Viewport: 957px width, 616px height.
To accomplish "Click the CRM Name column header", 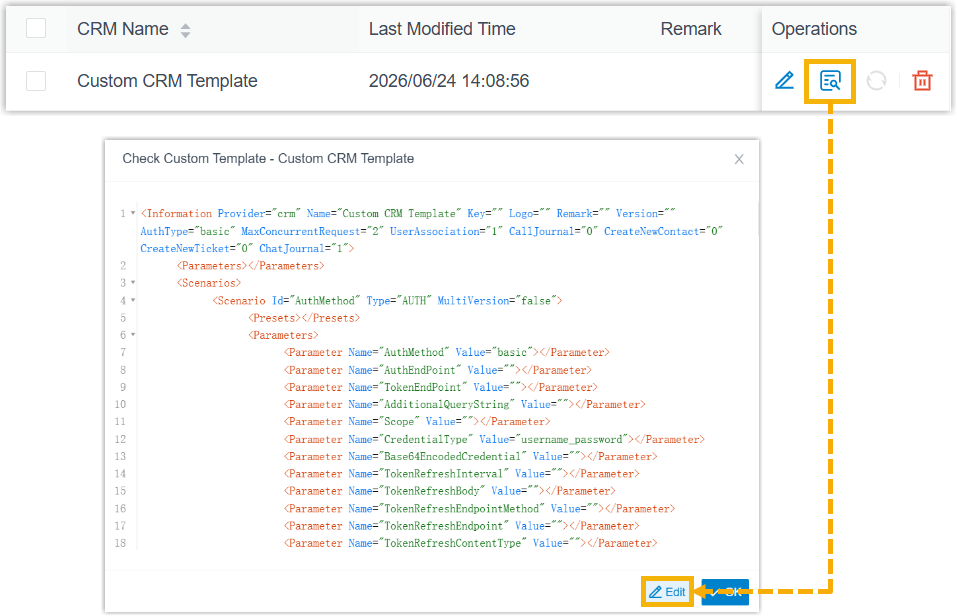I will (x=123, y=29).
